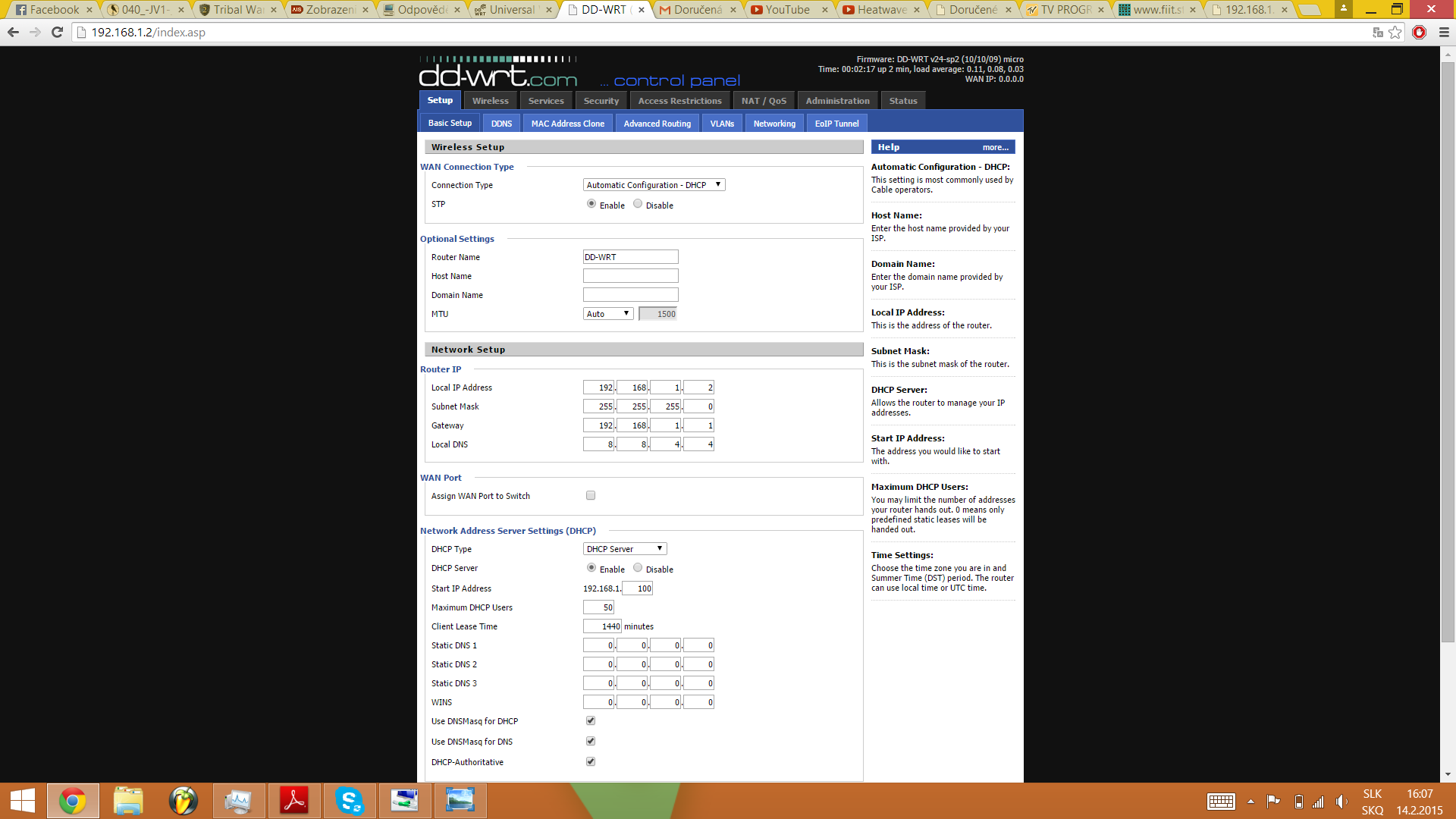
Task: Click the Windows Start button
Action: point(23,801)
